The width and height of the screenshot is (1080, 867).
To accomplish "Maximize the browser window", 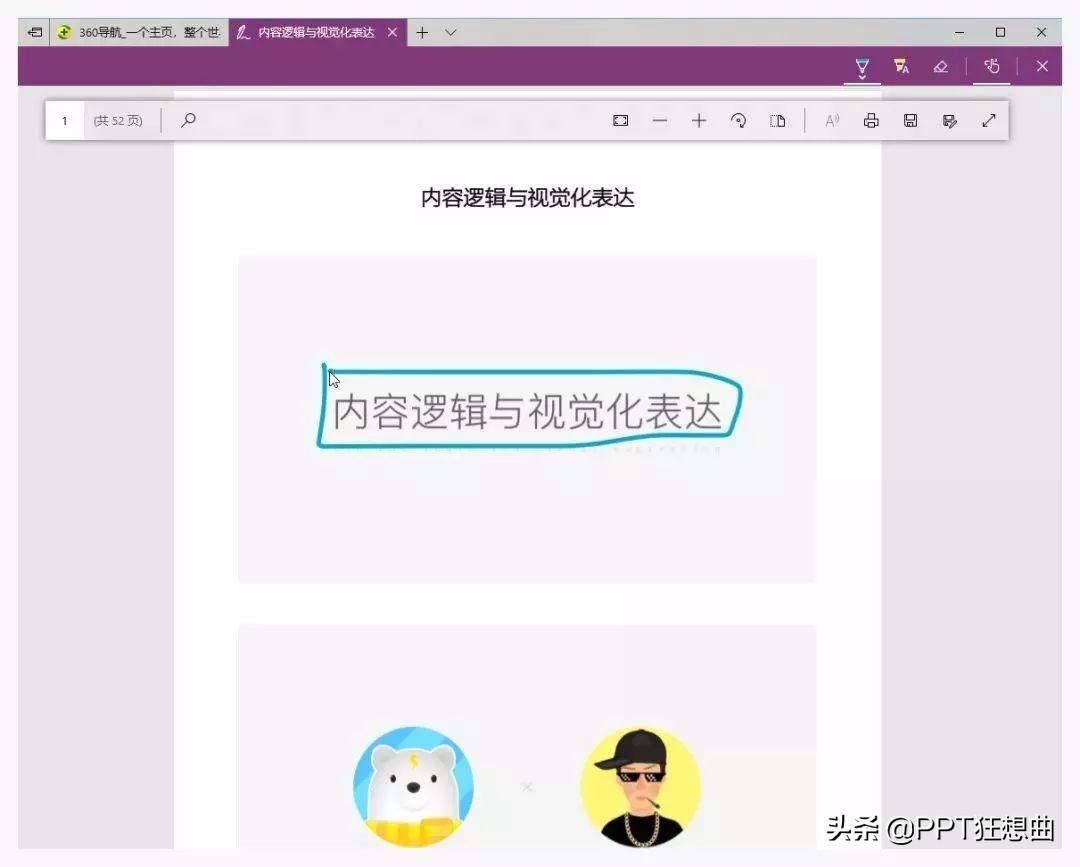I will [1000, 32].
